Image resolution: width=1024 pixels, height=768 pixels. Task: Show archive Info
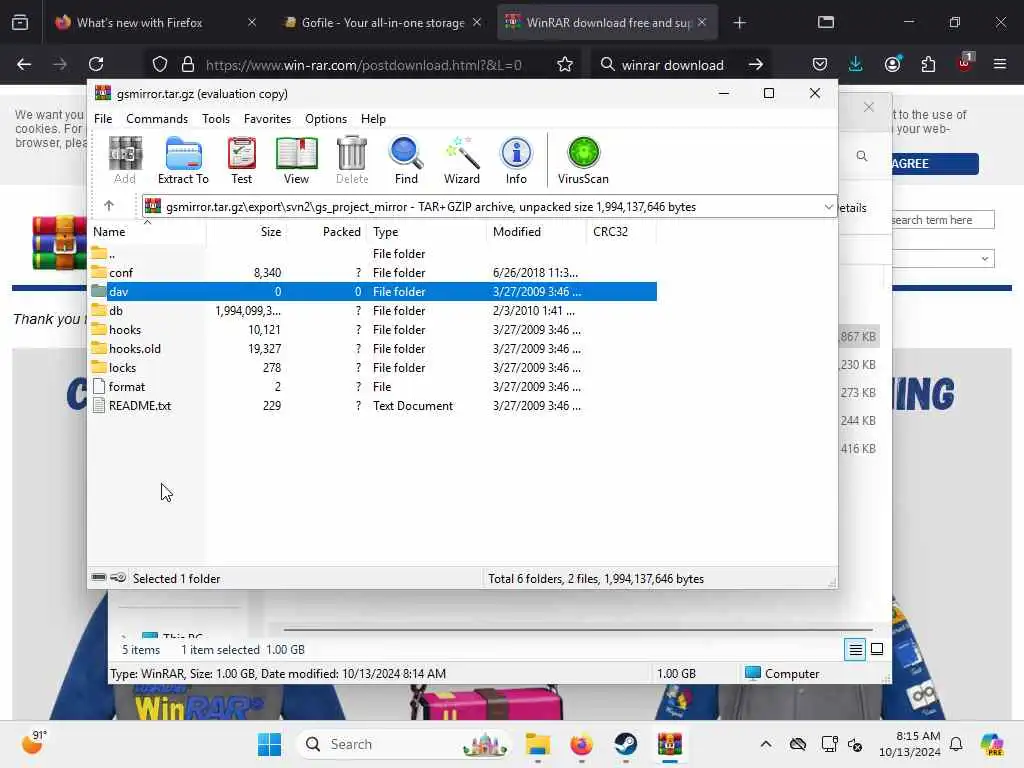coord(516,161)
